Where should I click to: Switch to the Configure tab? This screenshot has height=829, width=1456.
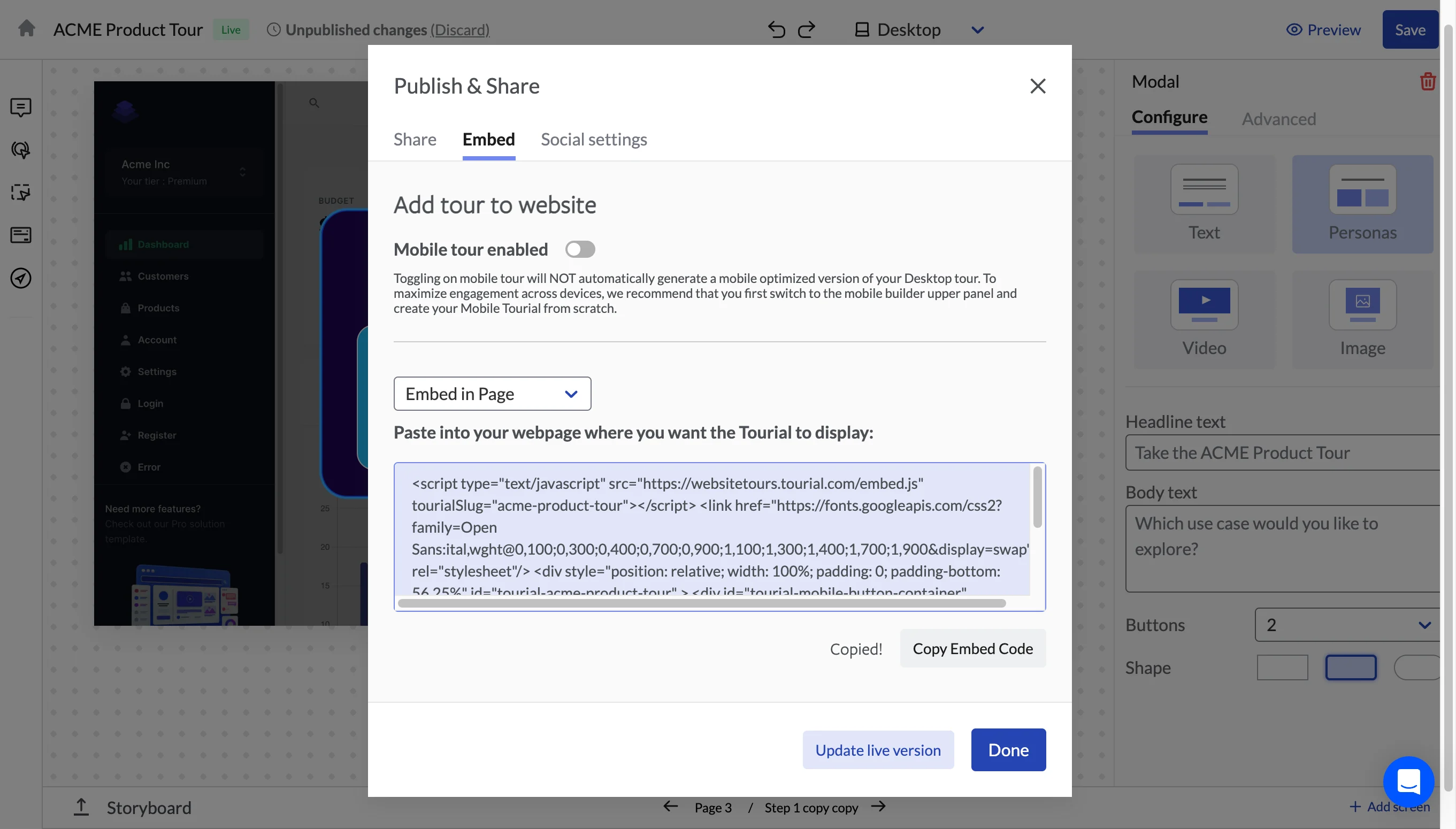1169,117
